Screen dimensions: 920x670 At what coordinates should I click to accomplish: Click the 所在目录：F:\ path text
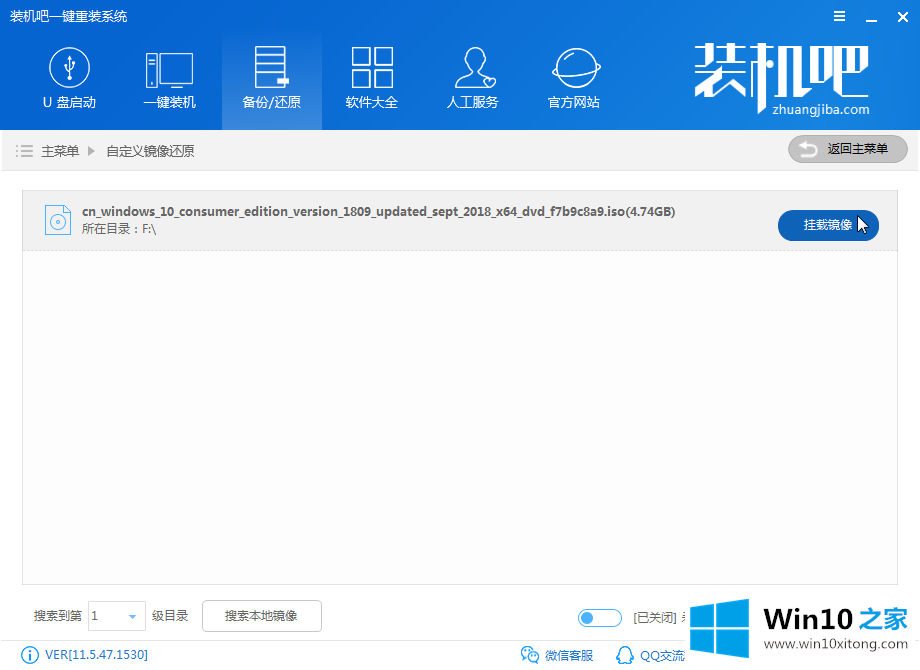(x=119, y=229)
